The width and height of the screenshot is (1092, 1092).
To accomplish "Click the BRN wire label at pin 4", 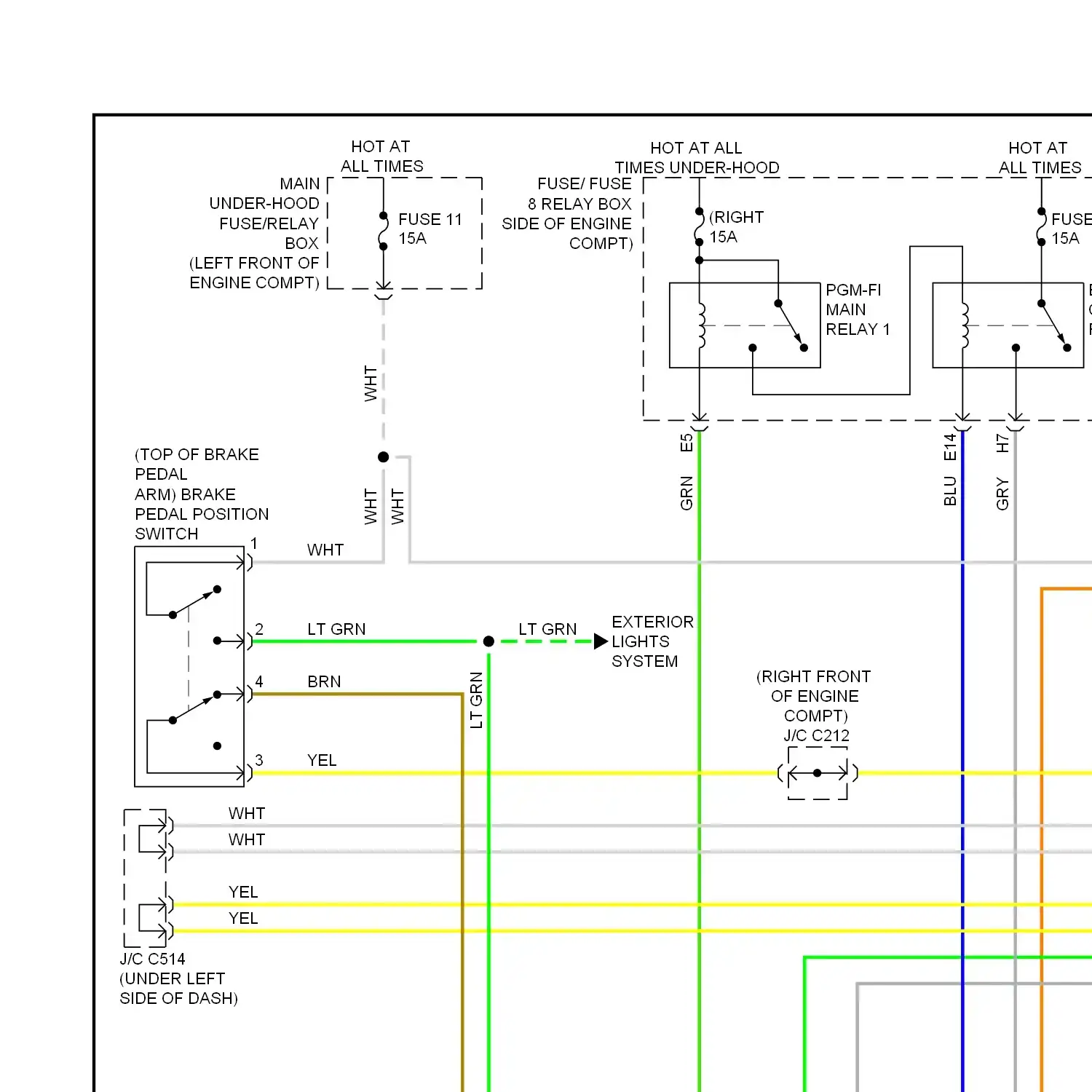I will [324, 681].
